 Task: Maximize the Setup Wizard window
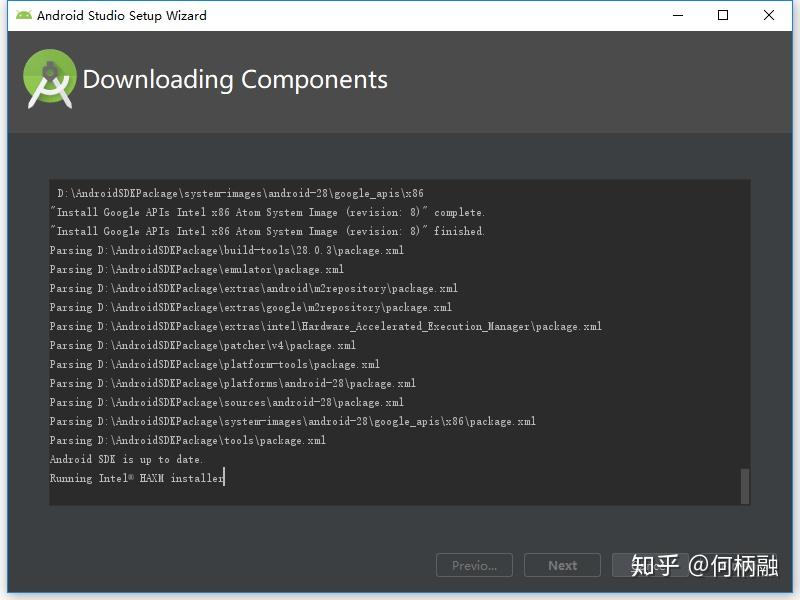click(x=723, y=15)
